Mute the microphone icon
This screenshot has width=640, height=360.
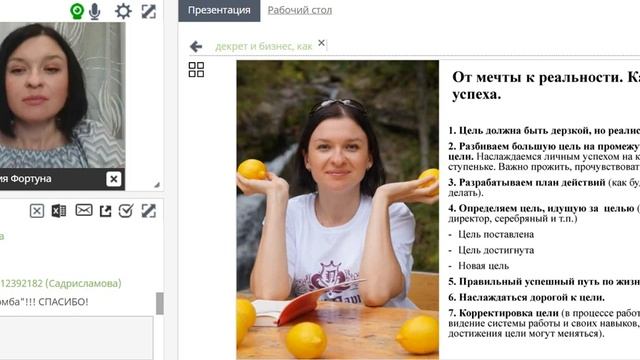point(95,11)
